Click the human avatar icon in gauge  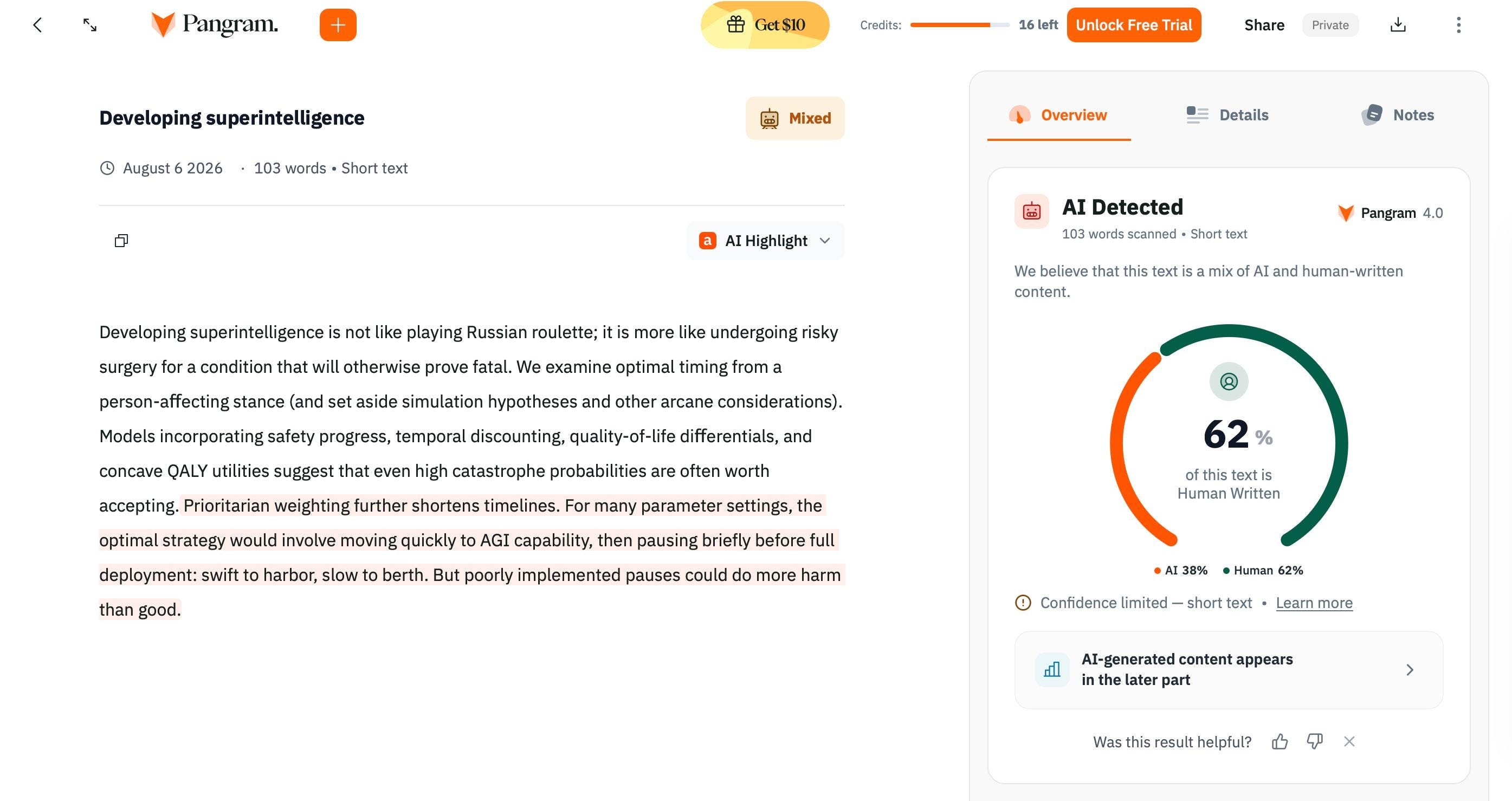tap(1229, 382)
